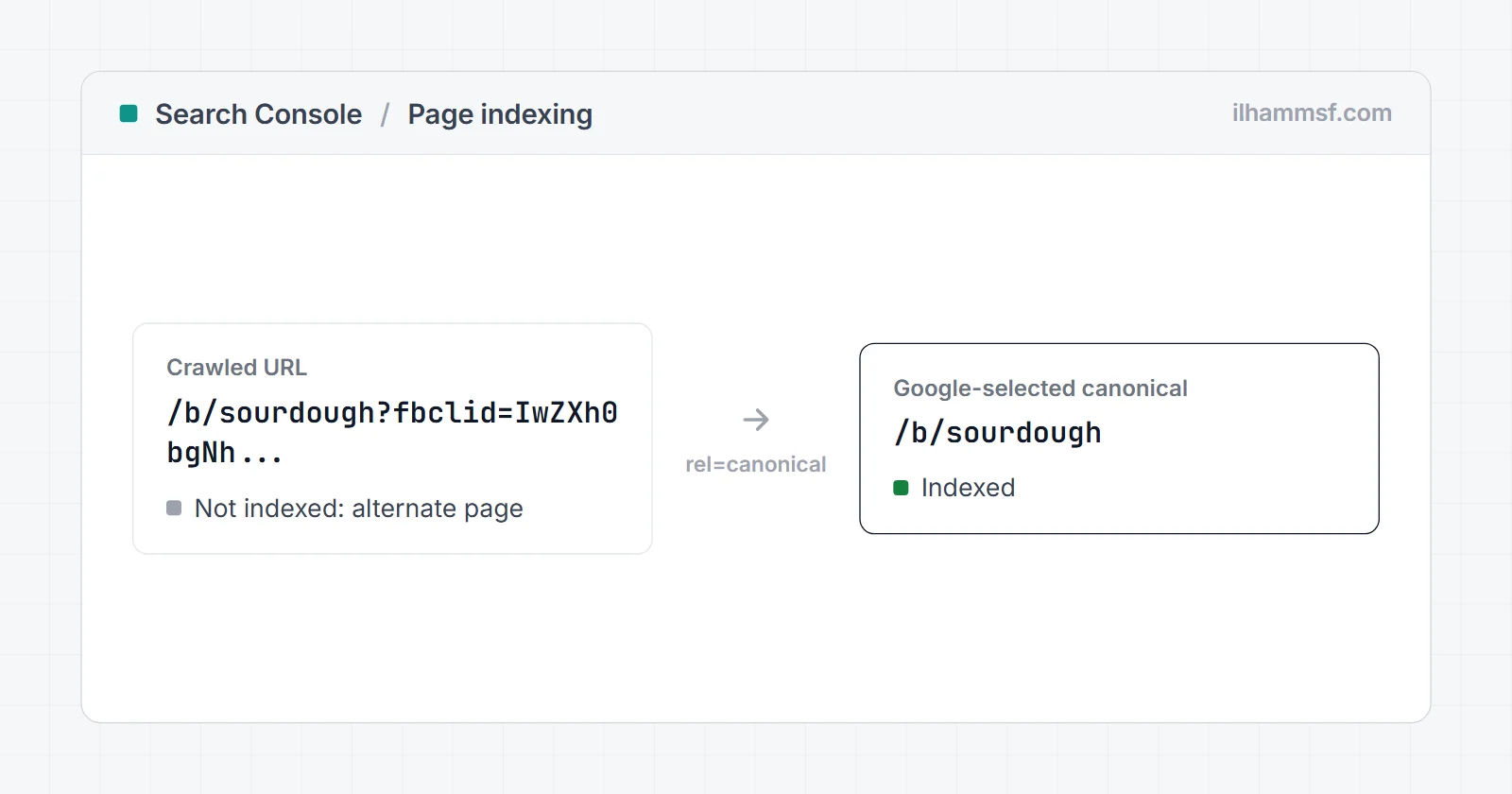This screenshot has width=1512, height=794.
Task: Click the teal Search Console logo square
Action: tap(129, 114)
